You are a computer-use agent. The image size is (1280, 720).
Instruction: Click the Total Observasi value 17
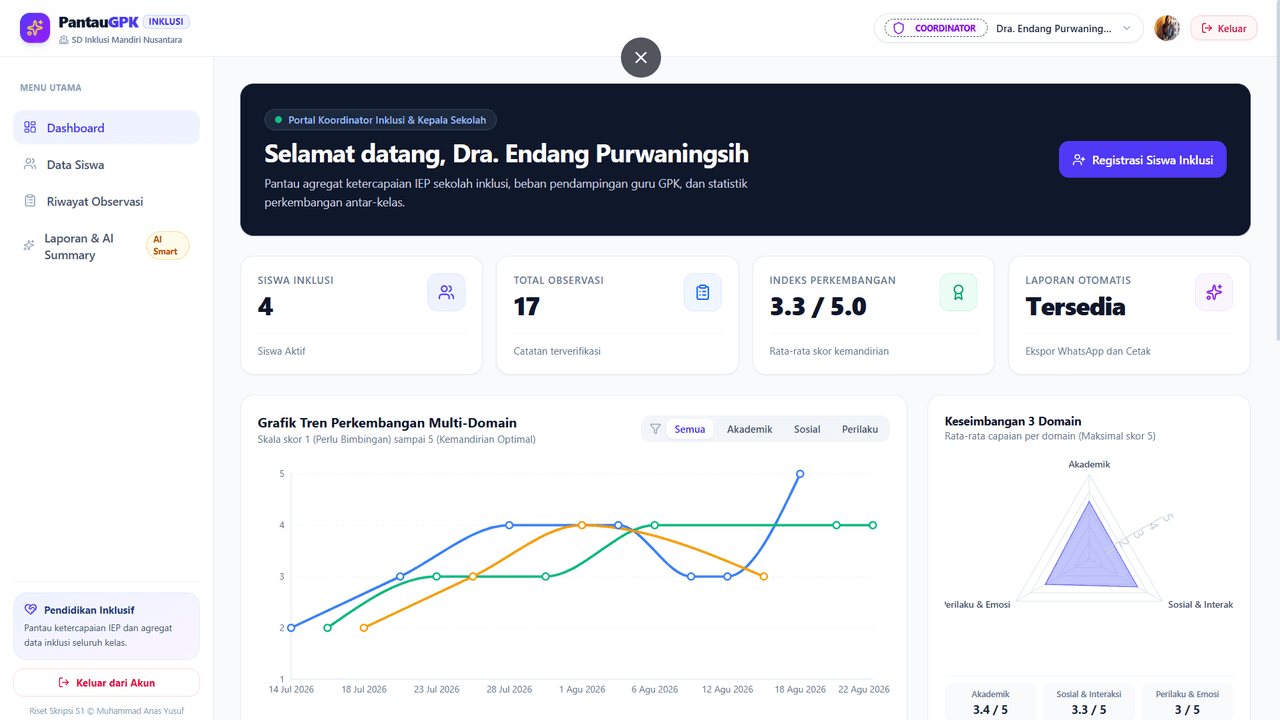click(x=527, y=307)
